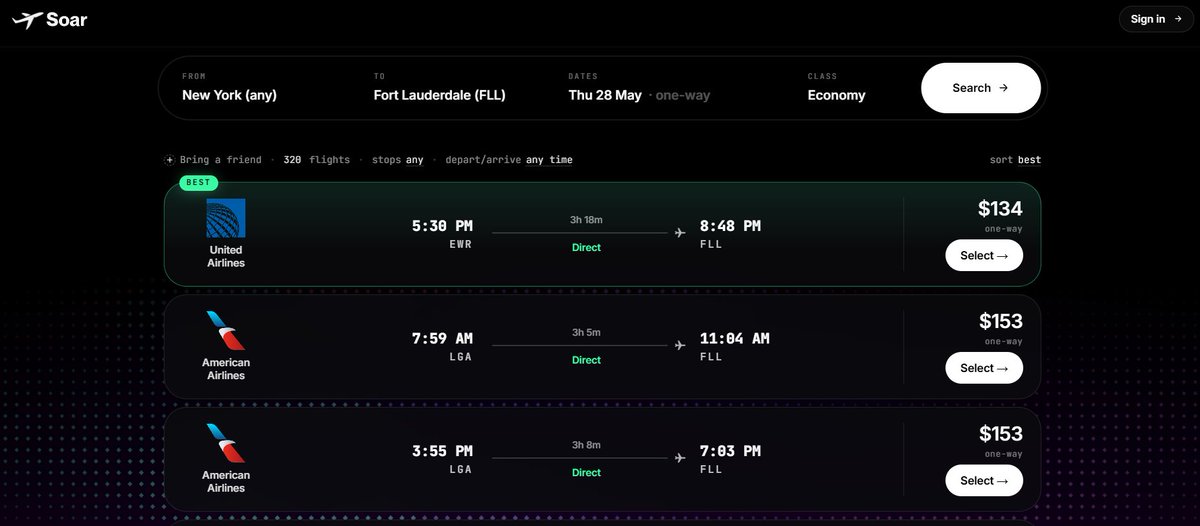Click the 3:55 PM departure time
This screenshot has width=1200, height=526.
[x=442, y=451]
